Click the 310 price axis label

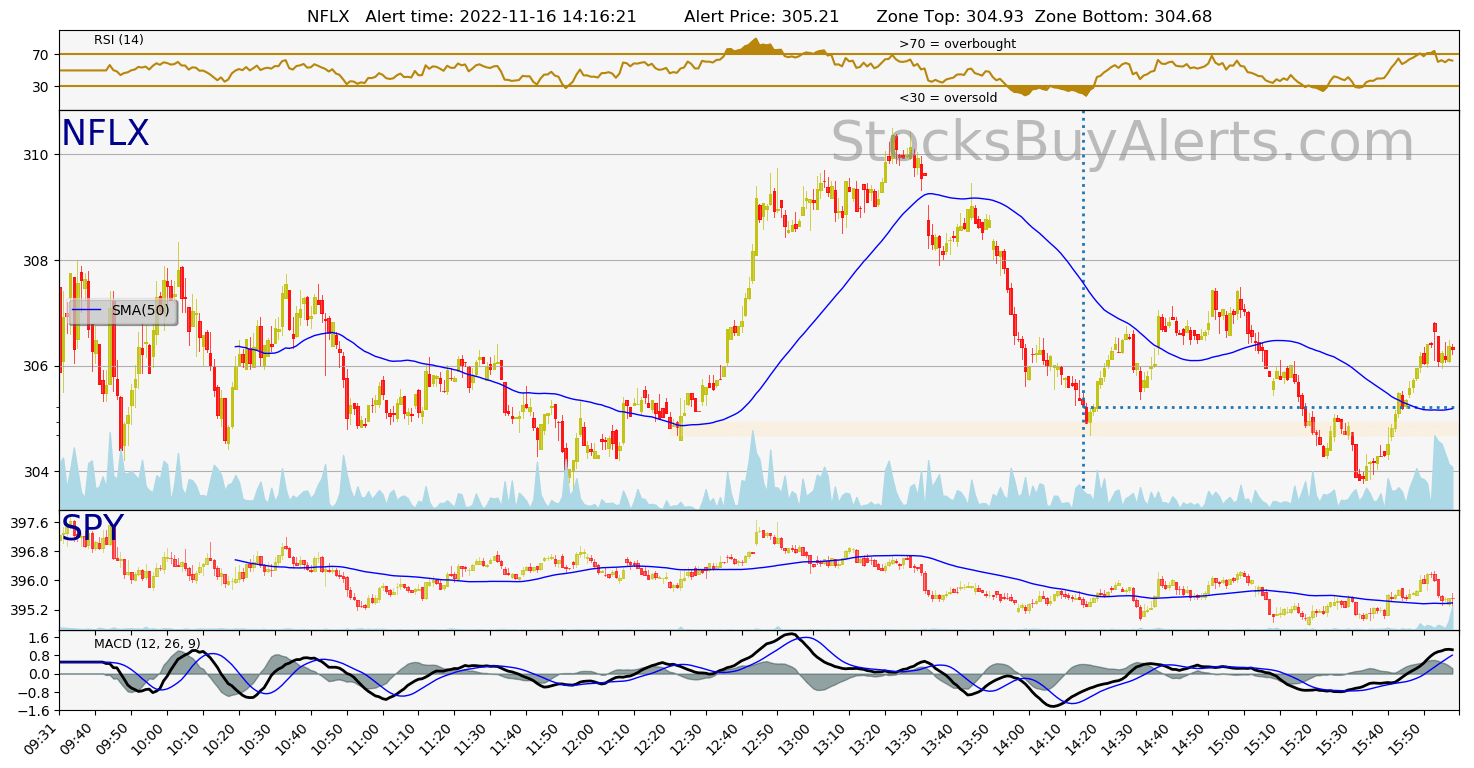pyautogui.click(x=38, y=155)
